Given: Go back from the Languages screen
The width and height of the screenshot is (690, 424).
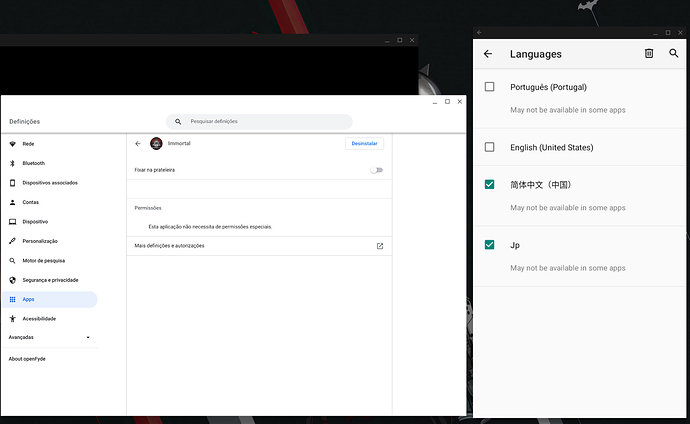Looking at the screenshot, I should (488, 54).
